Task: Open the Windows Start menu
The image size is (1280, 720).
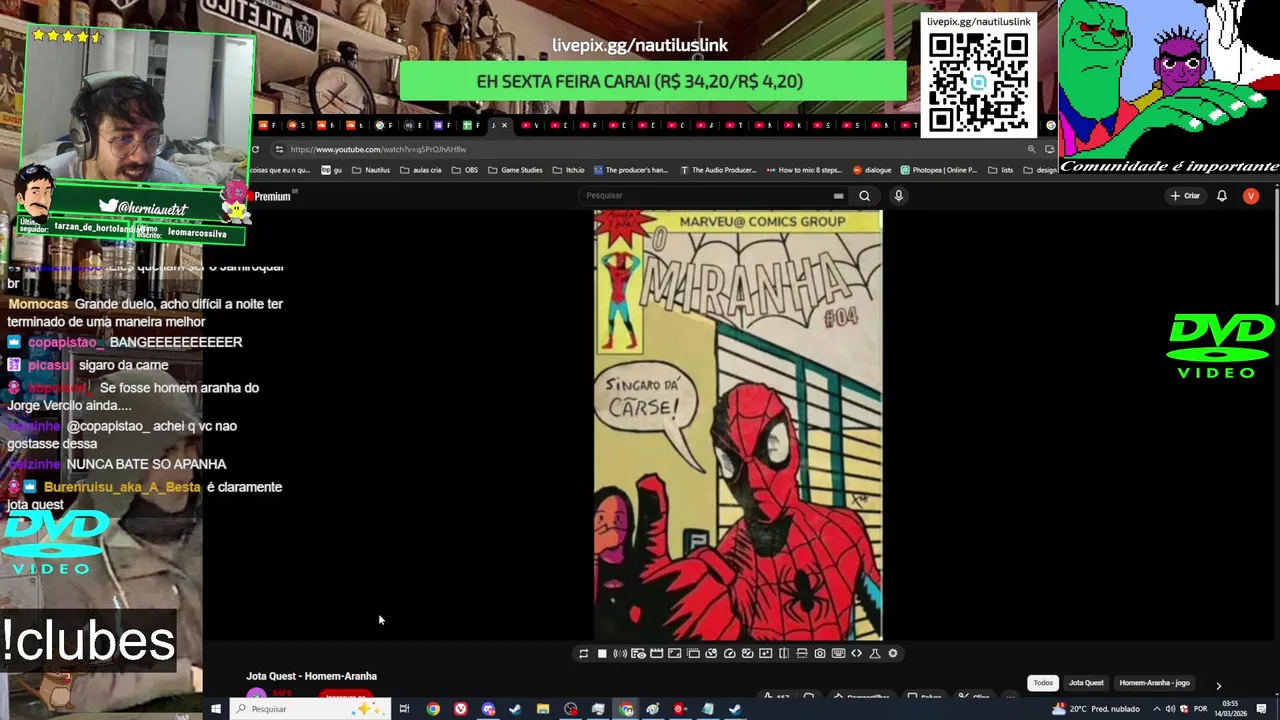Action: click(x=215, y=709)
